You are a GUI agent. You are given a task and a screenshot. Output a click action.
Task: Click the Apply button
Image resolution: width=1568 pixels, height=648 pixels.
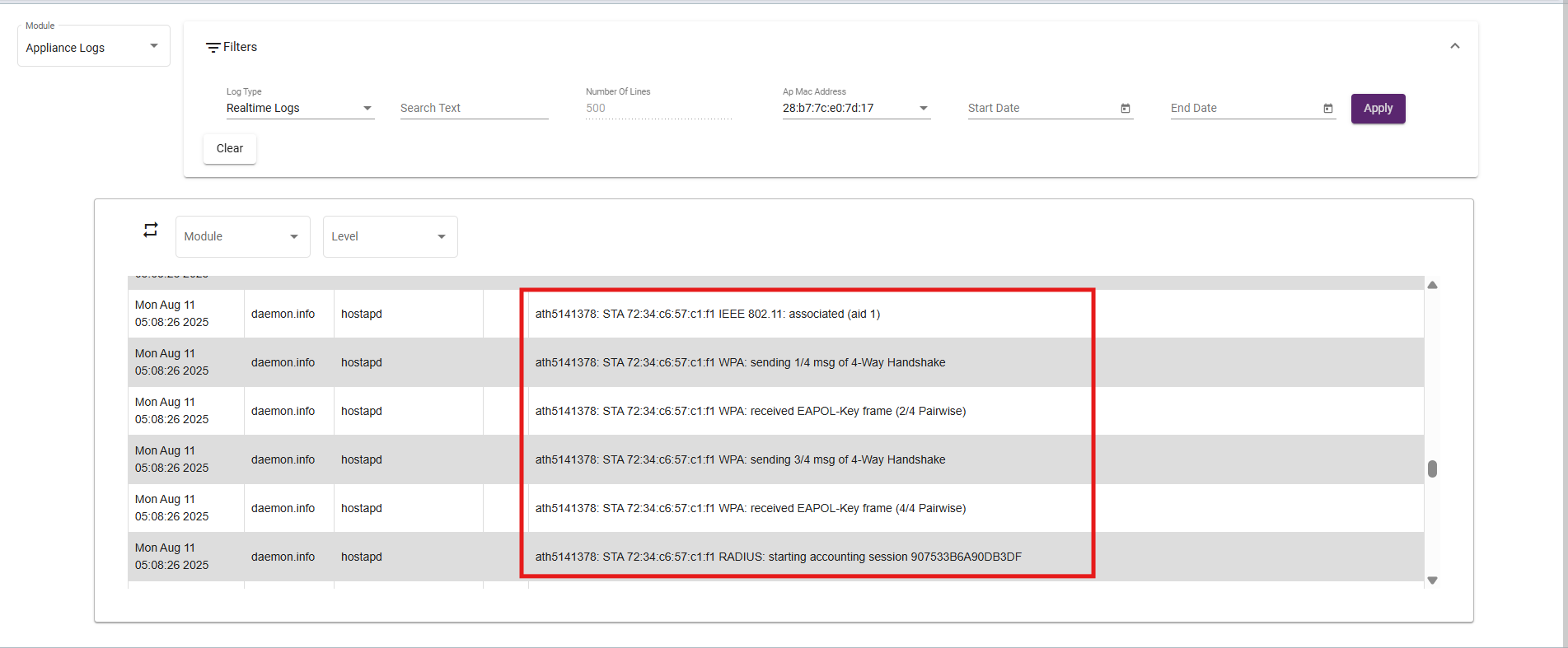point(1378,109)
